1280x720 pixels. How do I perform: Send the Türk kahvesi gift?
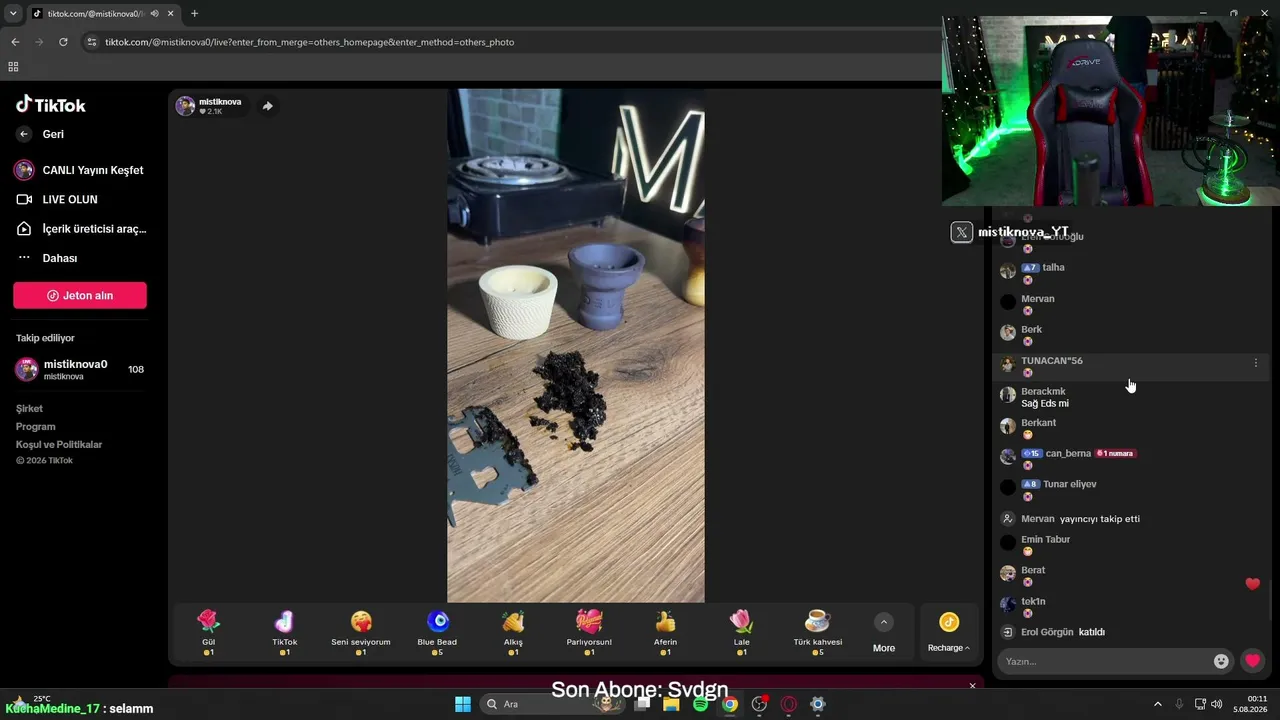[818, 632]
